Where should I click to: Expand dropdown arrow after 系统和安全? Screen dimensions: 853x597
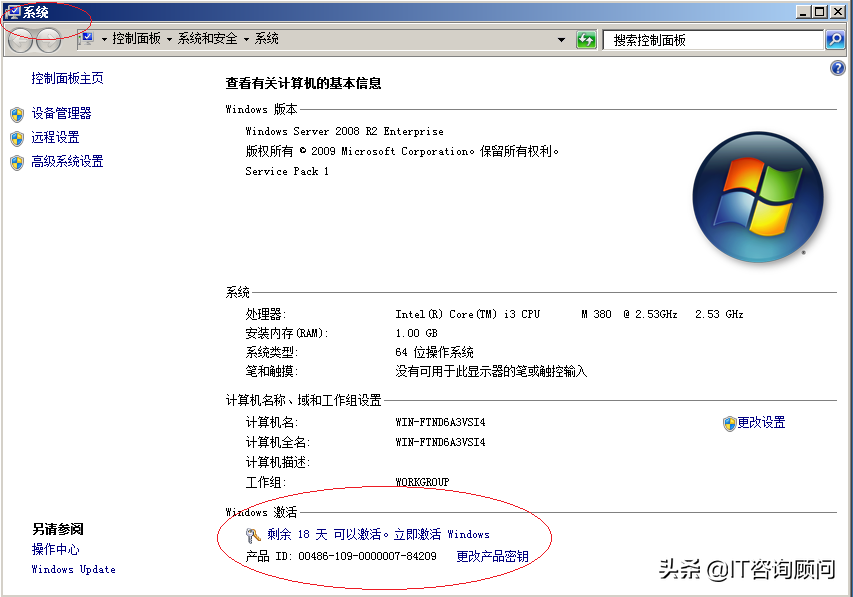click(x=246, y=39)
